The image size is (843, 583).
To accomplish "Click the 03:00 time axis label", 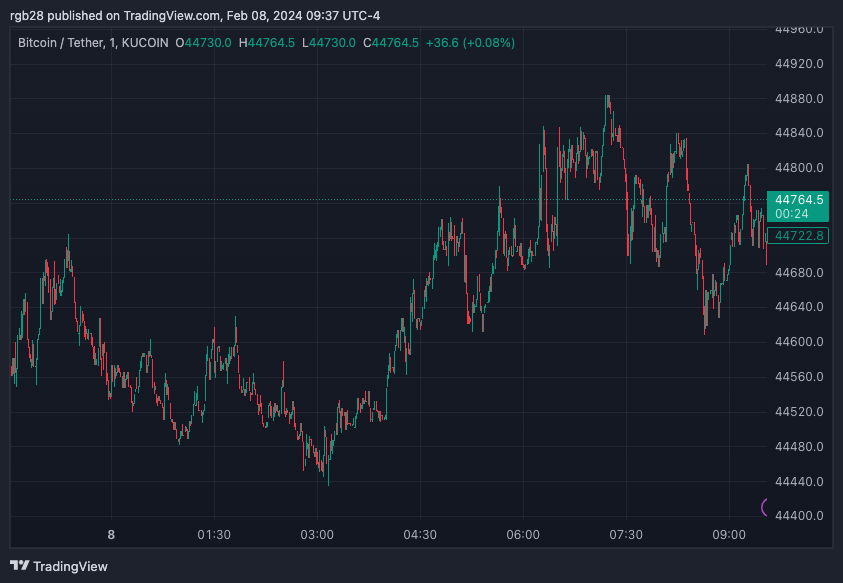I will click(x=317, y=535).
